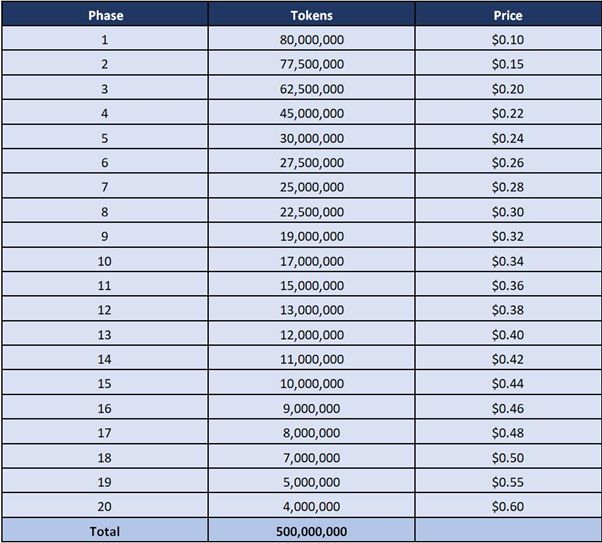
Task: Click the Tokens column header
Action: pos(311,15)
